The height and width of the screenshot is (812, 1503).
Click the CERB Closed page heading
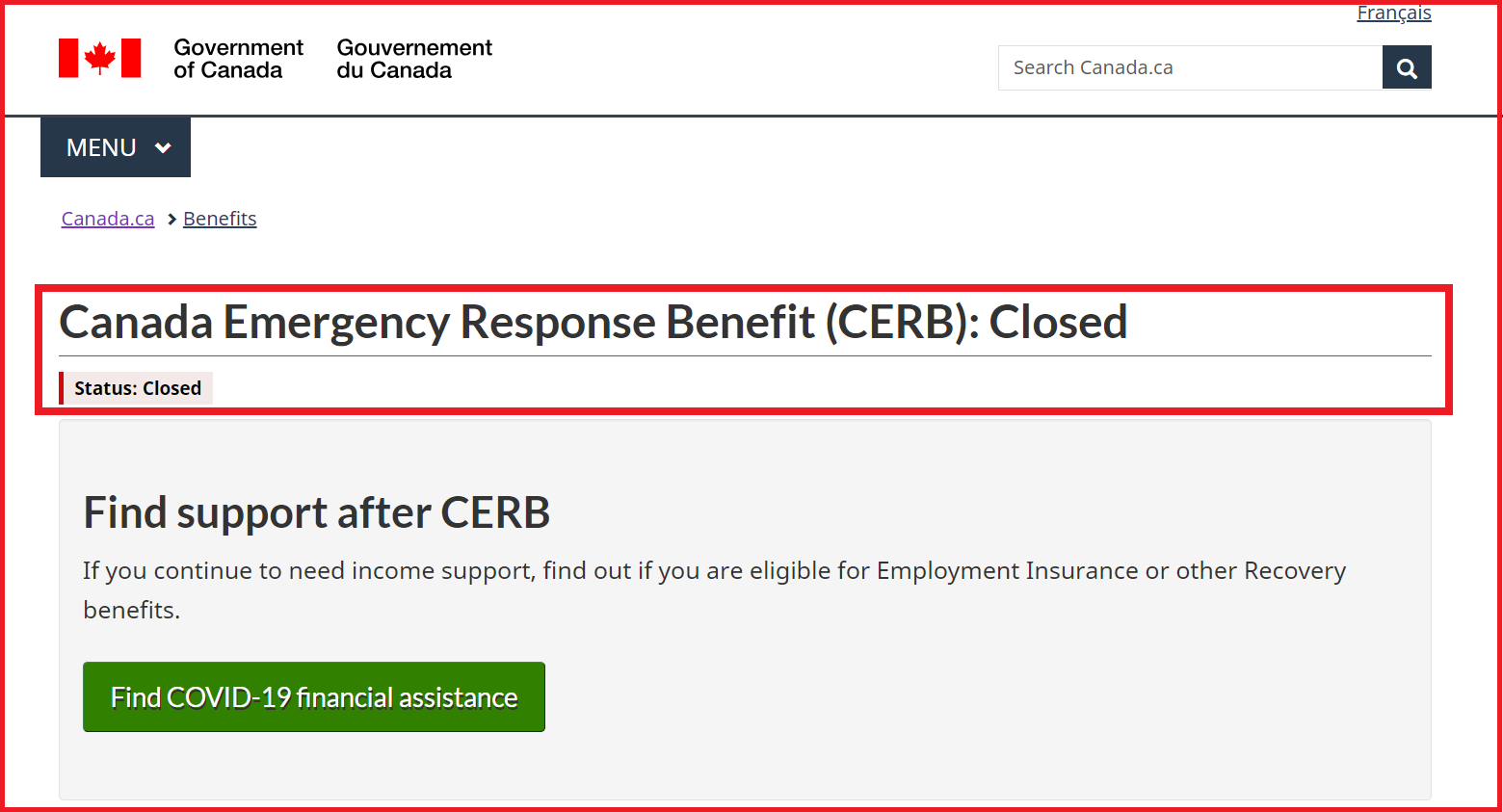coord(593,323)
